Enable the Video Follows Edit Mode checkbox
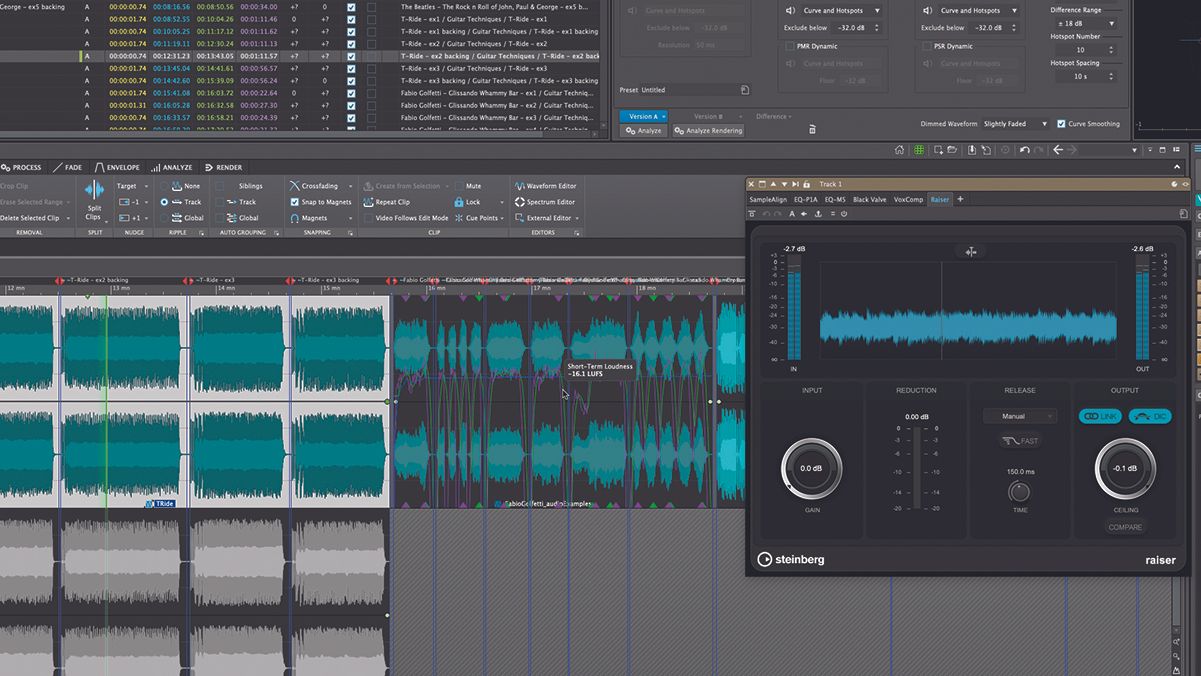Viewport: 1201px width, 676px height. (368, 218)
